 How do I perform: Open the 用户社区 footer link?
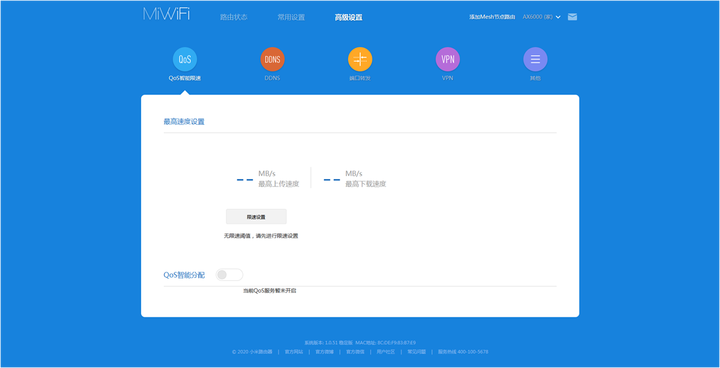click(x=386, y=351)
